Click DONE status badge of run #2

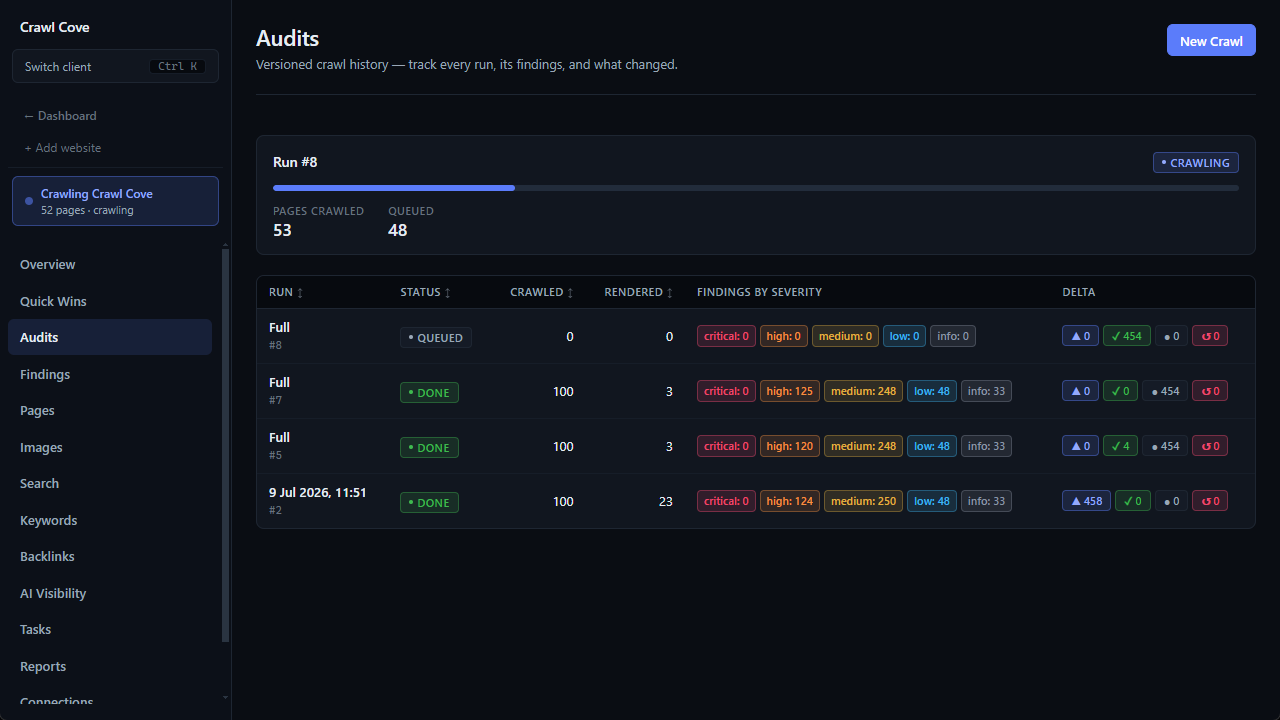[430, 502]
